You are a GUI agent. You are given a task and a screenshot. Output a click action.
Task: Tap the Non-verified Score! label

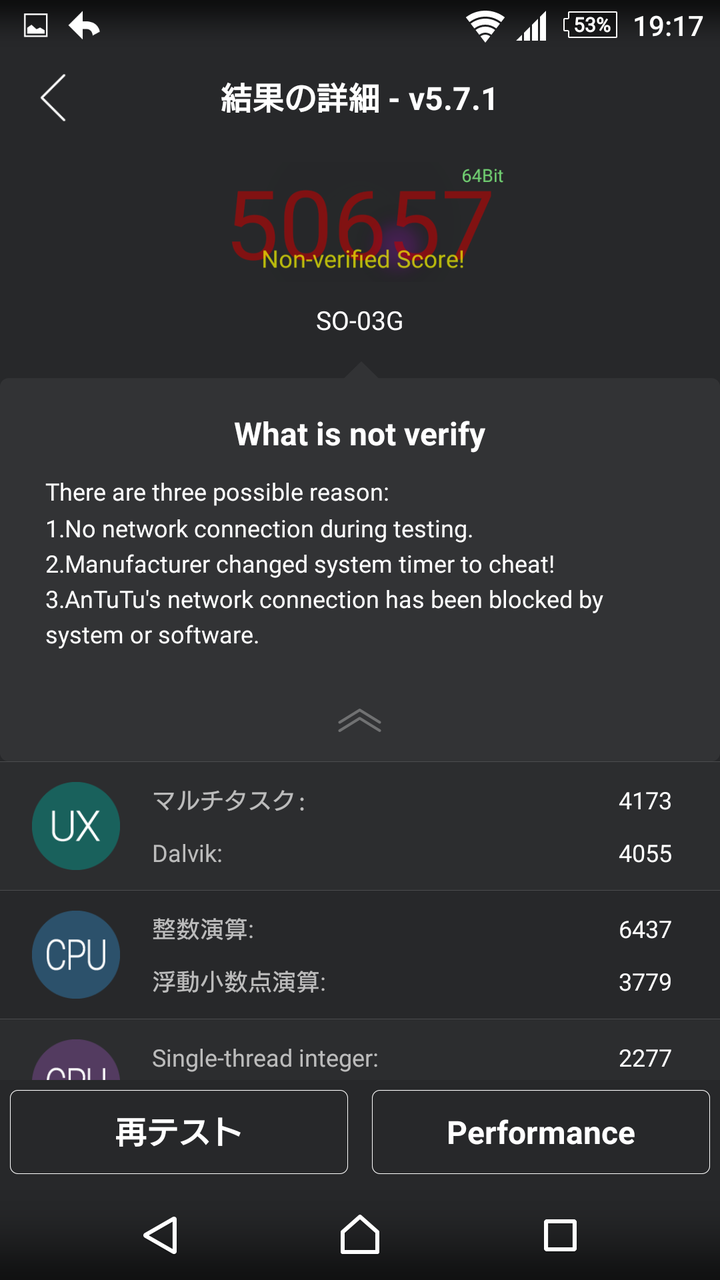tap(363, 260)
